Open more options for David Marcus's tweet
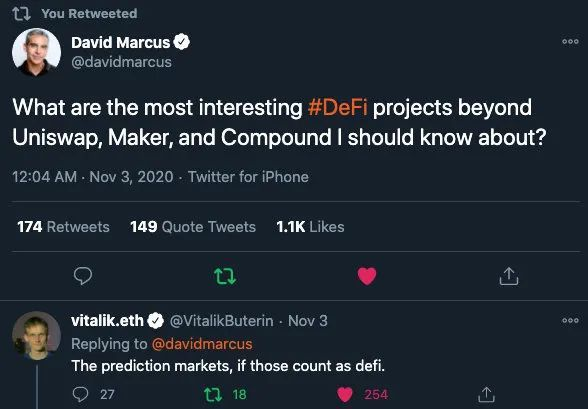 570,42
